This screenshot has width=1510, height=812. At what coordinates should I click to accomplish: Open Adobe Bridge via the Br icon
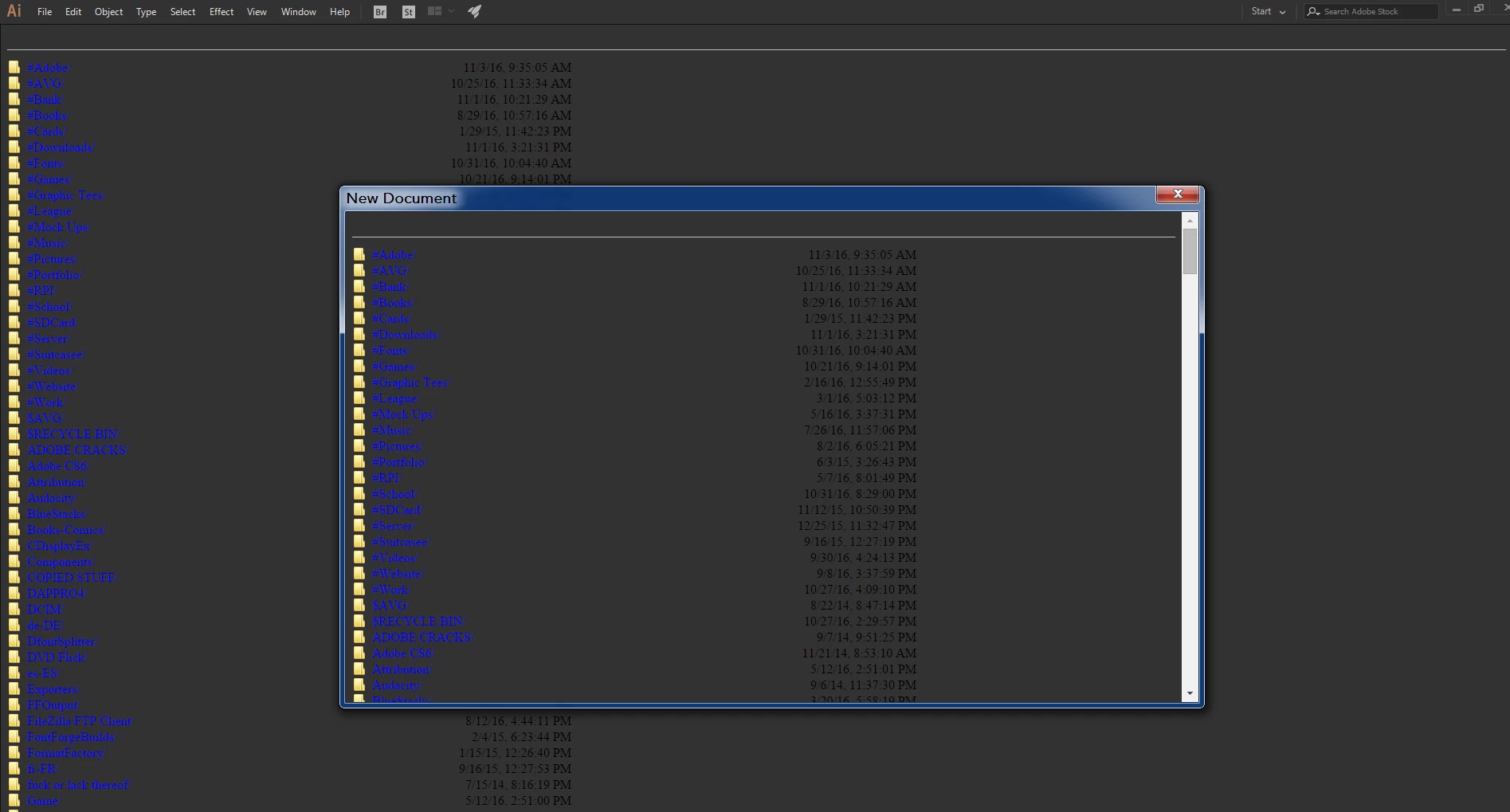[x=380, y=12]
